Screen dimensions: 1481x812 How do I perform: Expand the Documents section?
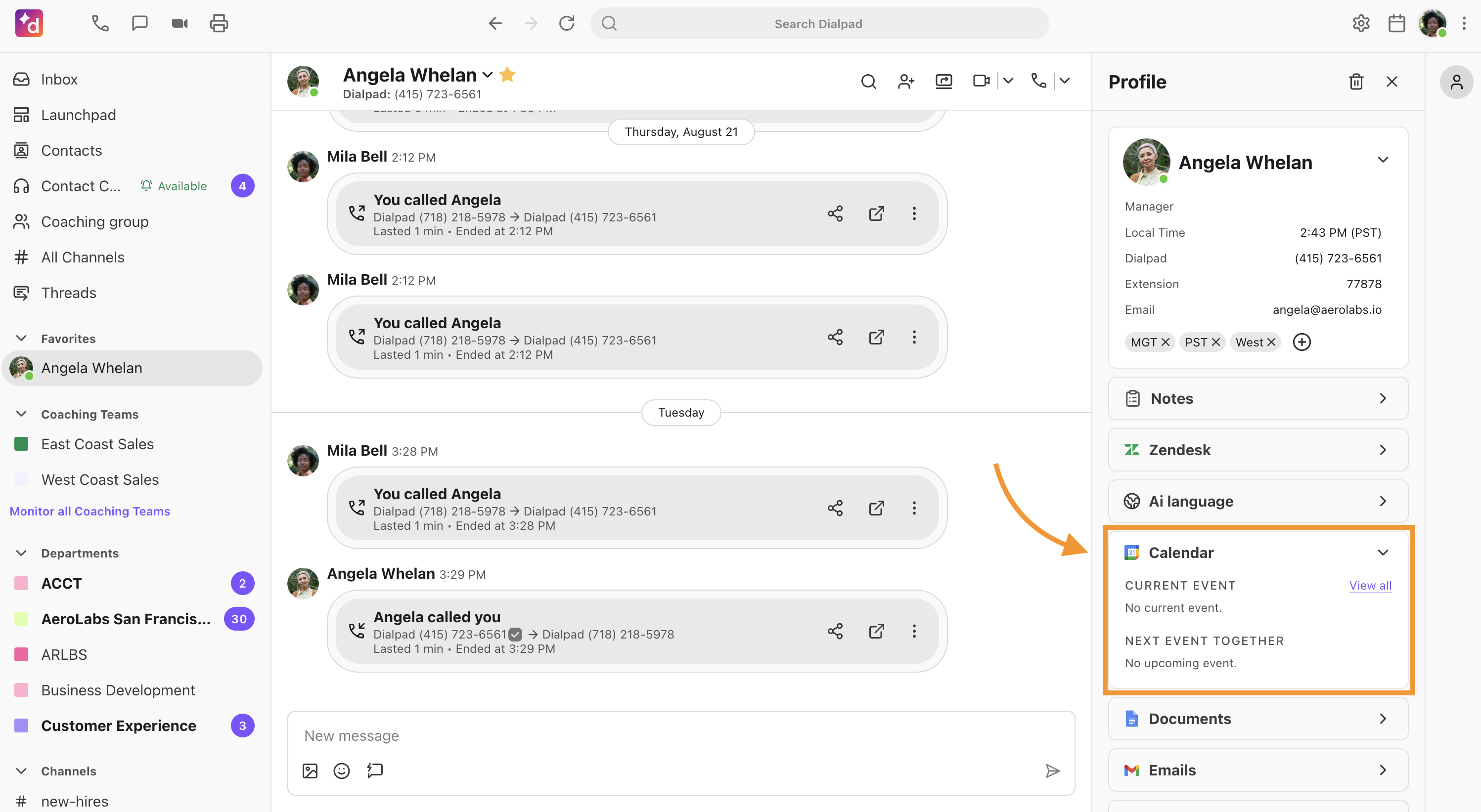pos(1258,719)
